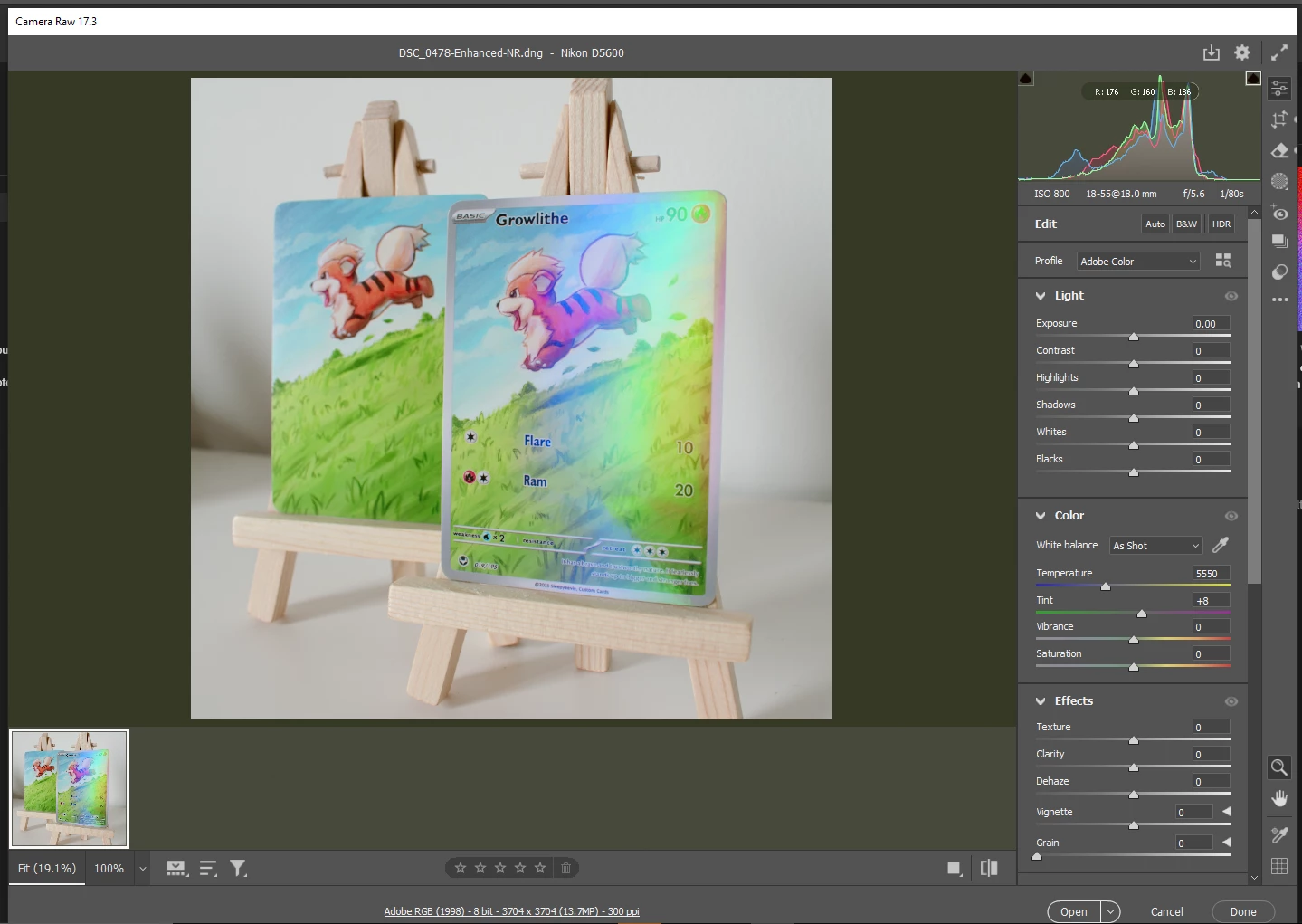Set first rating star
The image size is (1302, 924).
tap(461, 868)
